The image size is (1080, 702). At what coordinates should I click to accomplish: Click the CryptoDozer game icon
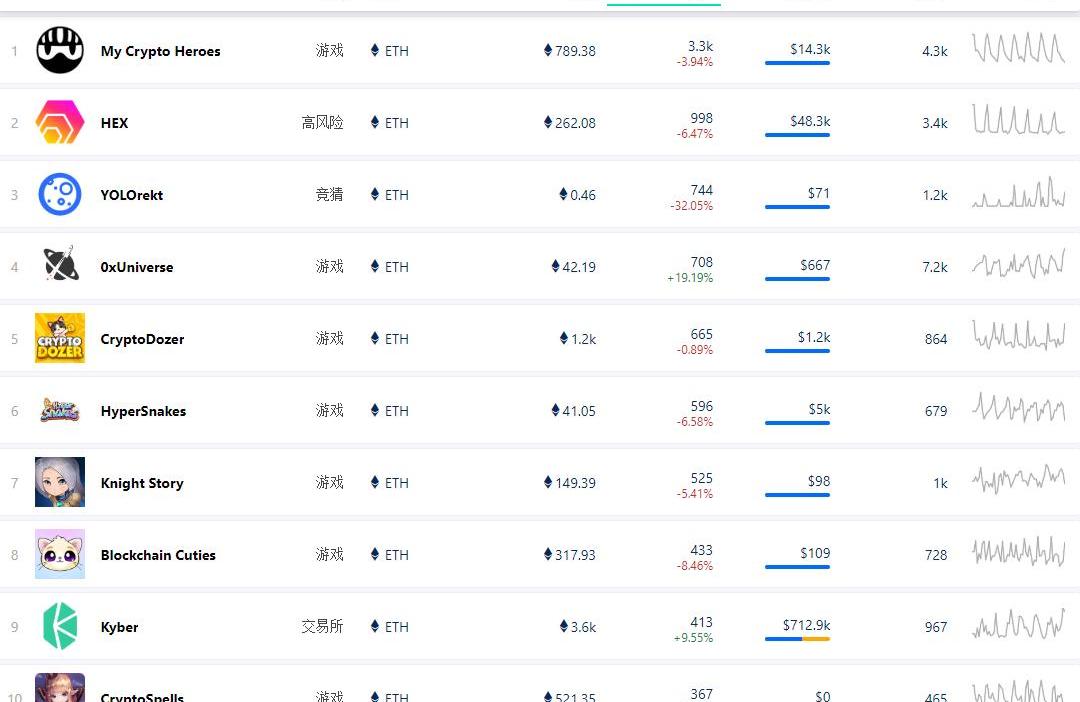(x=60, y=339)
